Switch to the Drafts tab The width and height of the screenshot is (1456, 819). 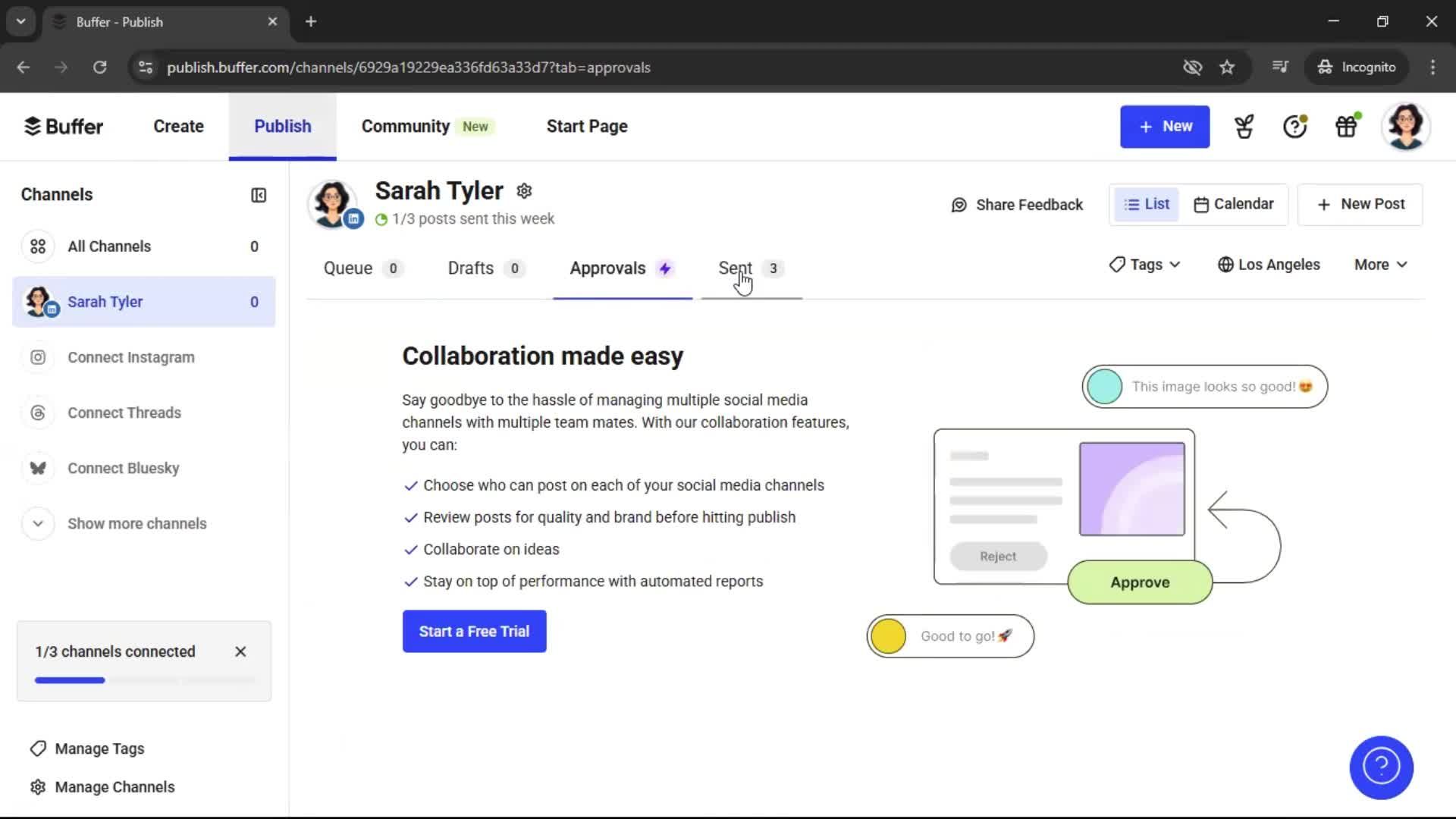[470, 268]
